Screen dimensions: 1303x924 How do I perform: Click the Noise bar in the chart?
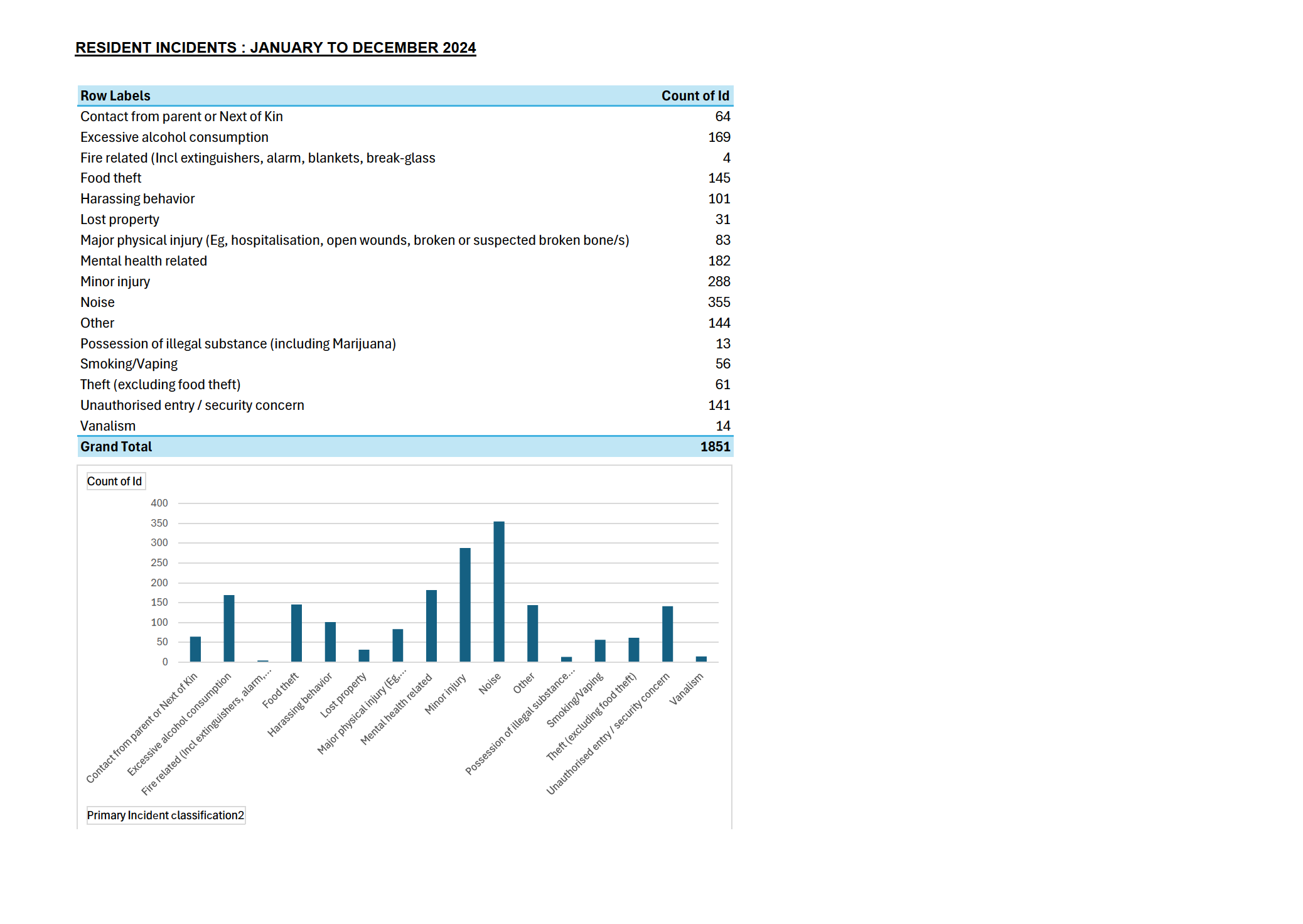coord(499,591)
